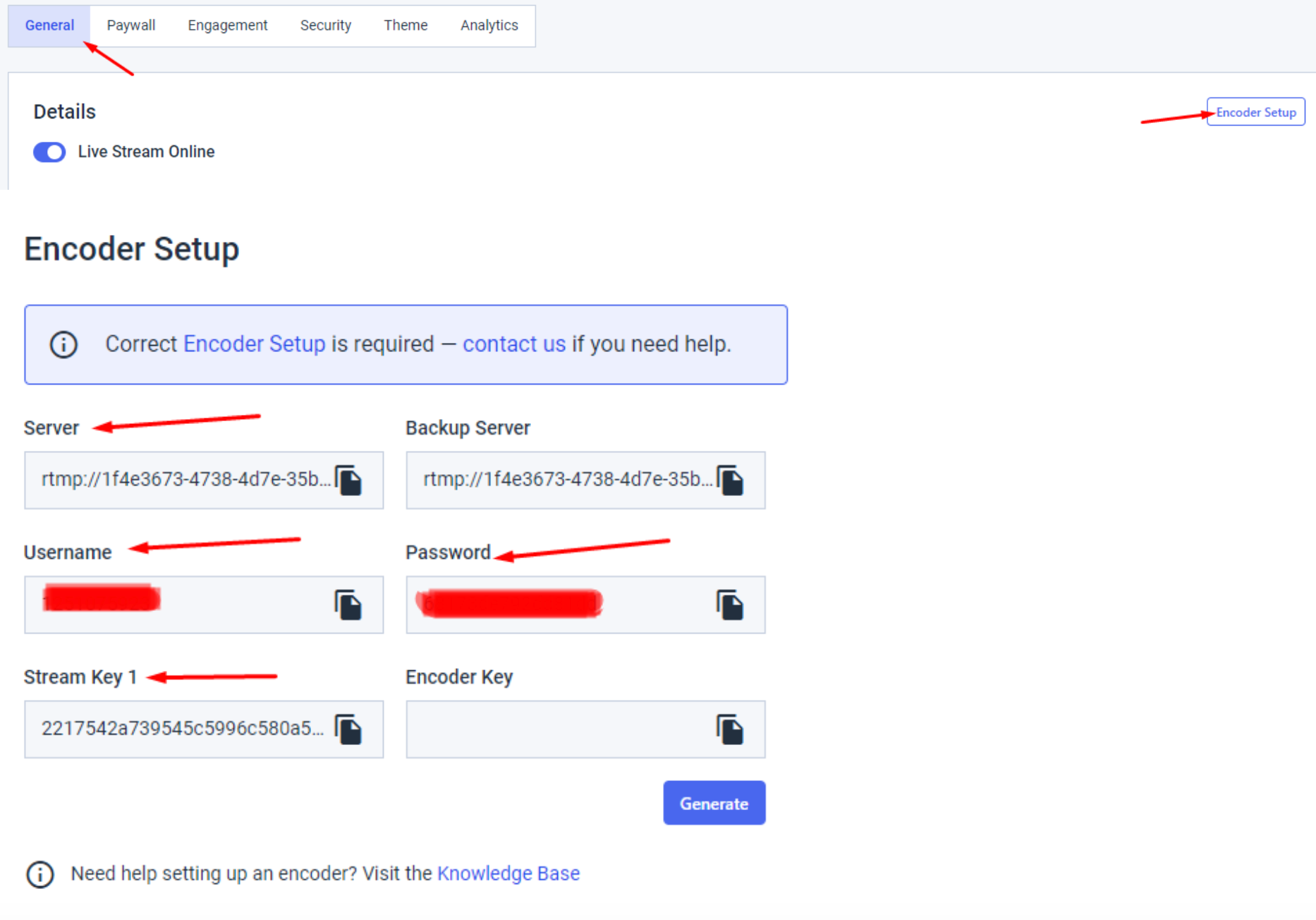The width and height of the screenshot is (1316, 920).
Task: Select the Security tab
Action: pyautogui.click(x=326, y=25)
